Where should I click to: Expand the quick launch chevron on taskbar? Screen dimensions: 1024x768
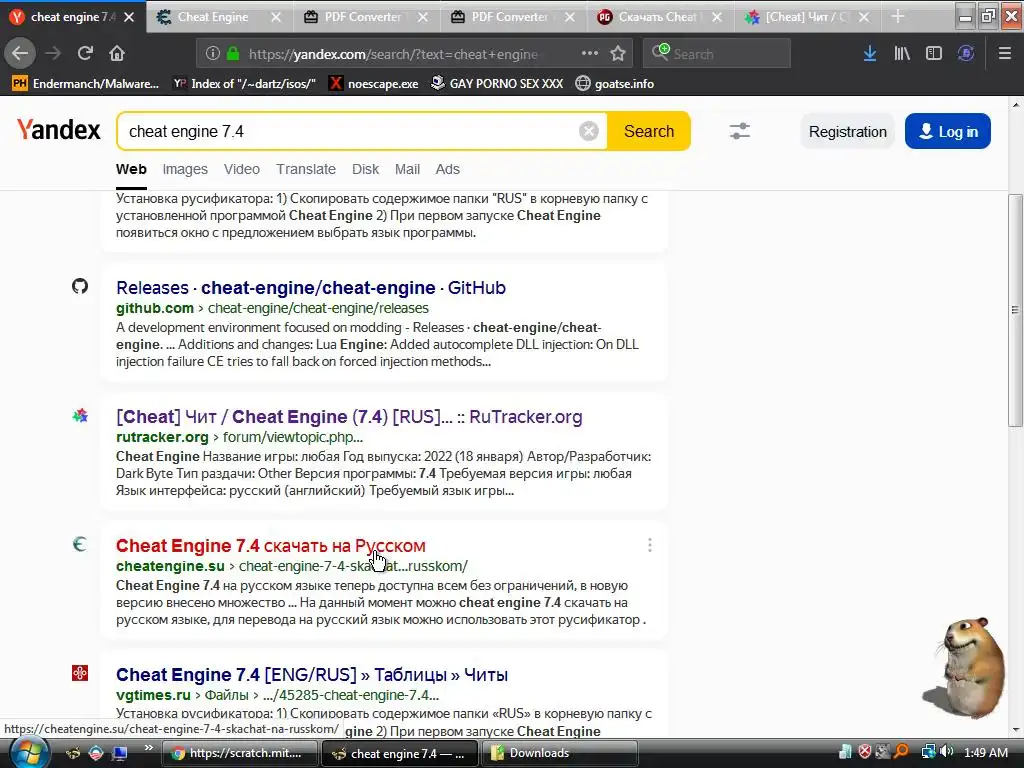[x=148, y=748]
